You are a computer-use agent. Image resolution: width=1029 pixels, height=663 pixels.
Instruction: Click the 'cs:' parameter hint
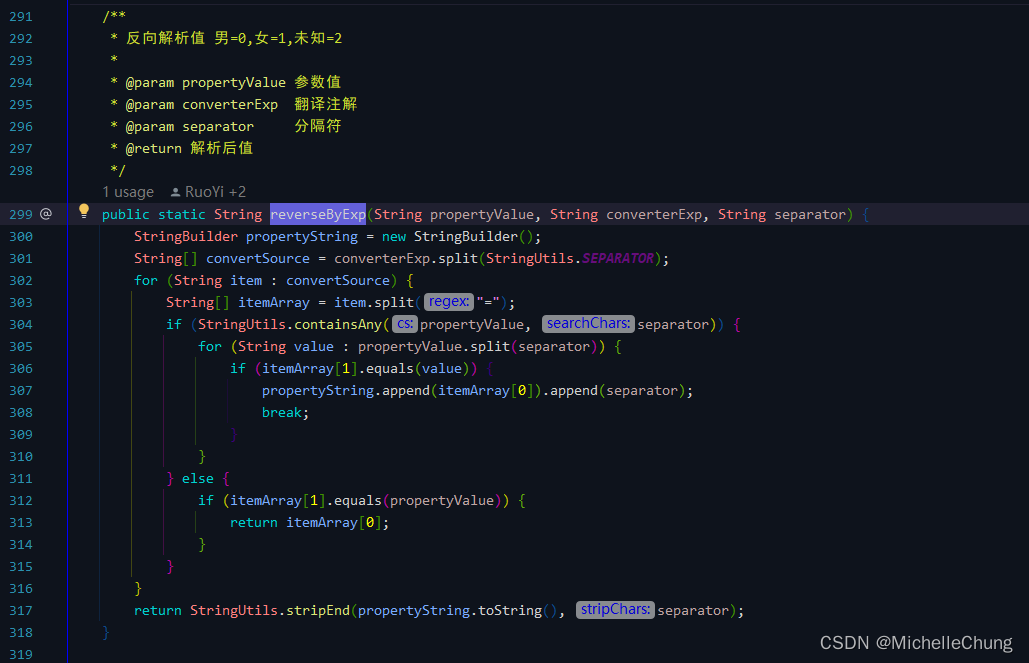[404, 324]
